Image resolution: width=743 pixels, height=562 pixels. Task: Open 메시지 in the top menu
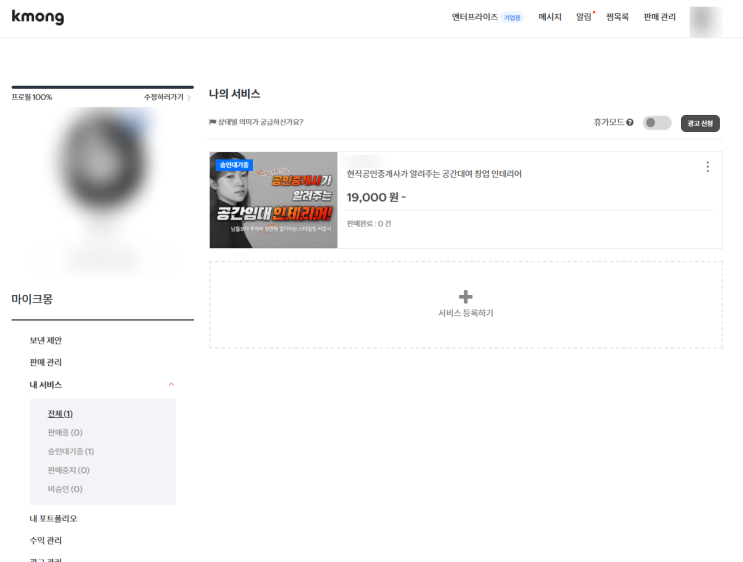pyautogui.click(x=550, y=17)
